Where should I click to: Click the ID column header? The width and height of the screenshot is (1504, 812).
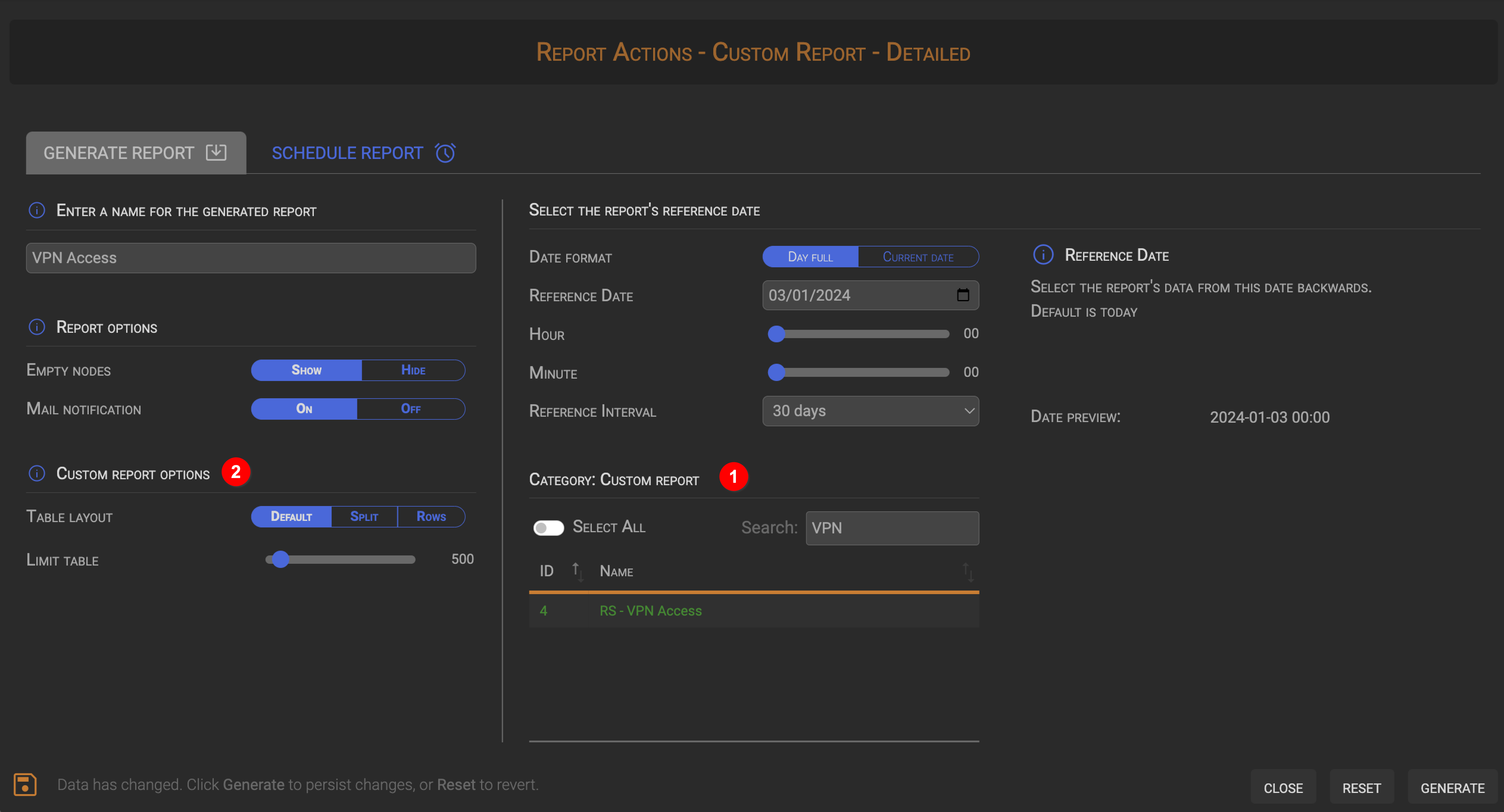[547, 571]
